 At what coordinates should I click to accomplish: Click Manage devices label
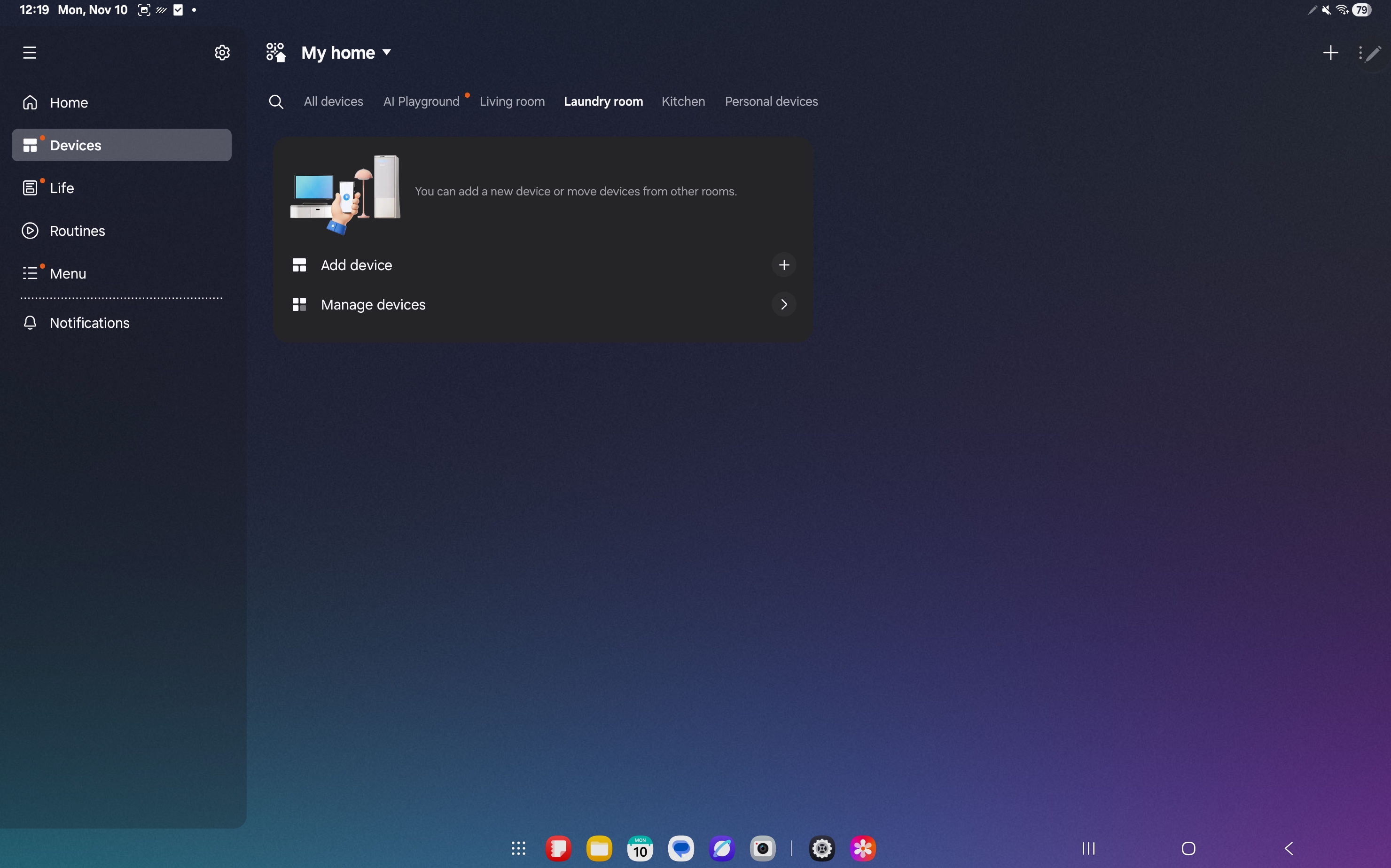(373, 305)
